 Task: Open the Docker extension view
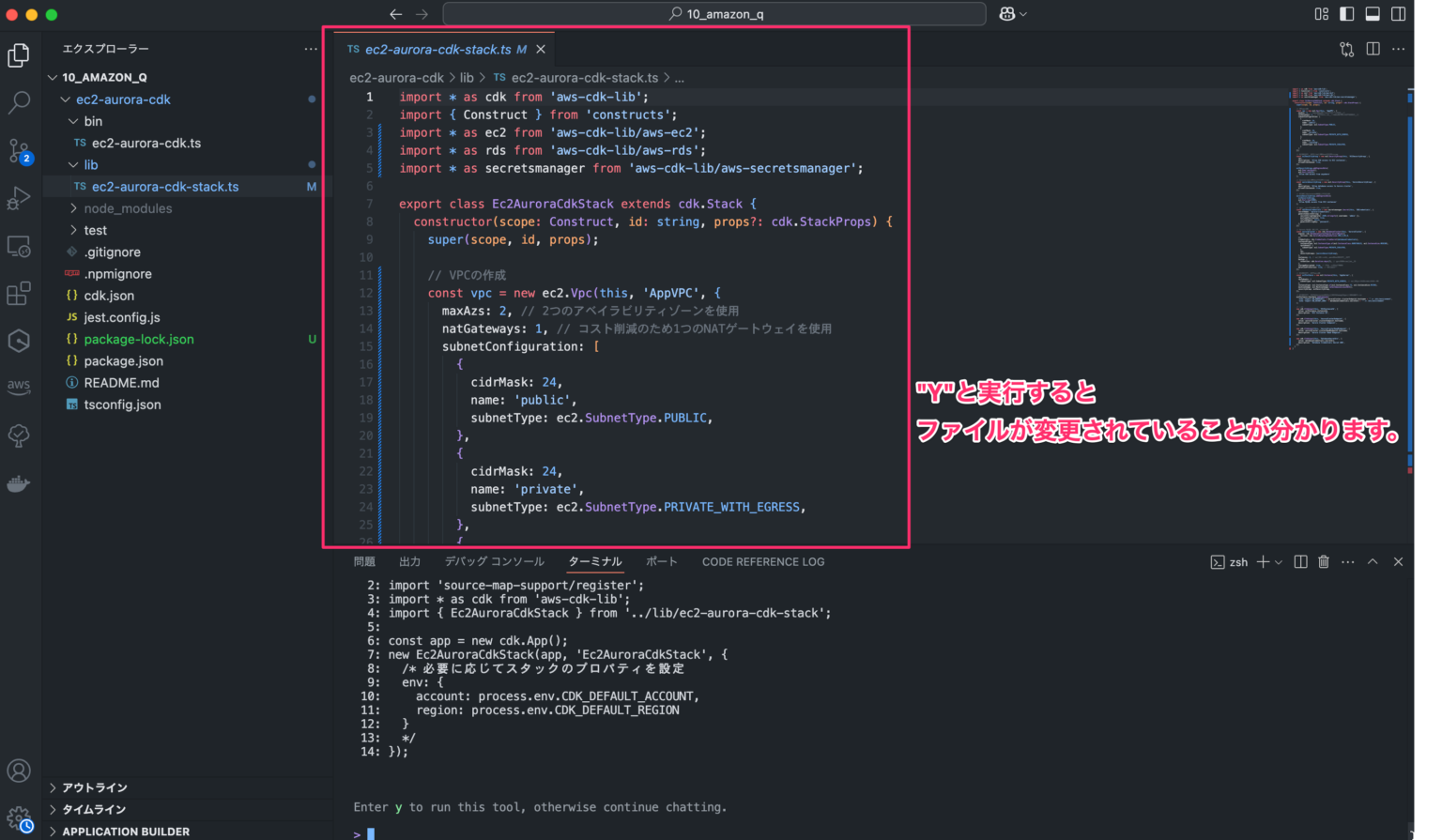pyautogui.click(x=19, y=483)
